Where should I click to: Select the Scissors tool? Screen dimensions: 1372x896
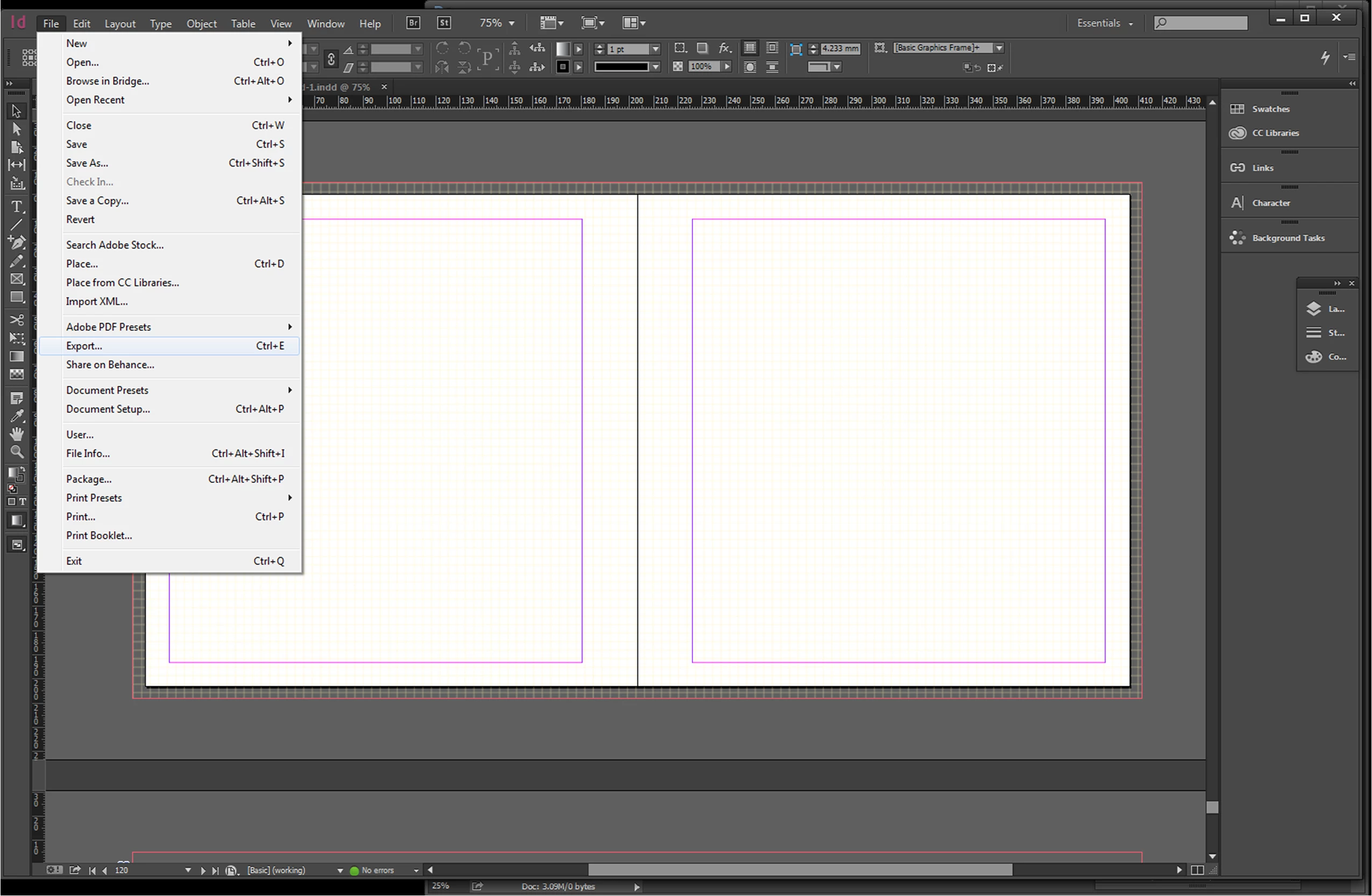click(x=17, y=320)
